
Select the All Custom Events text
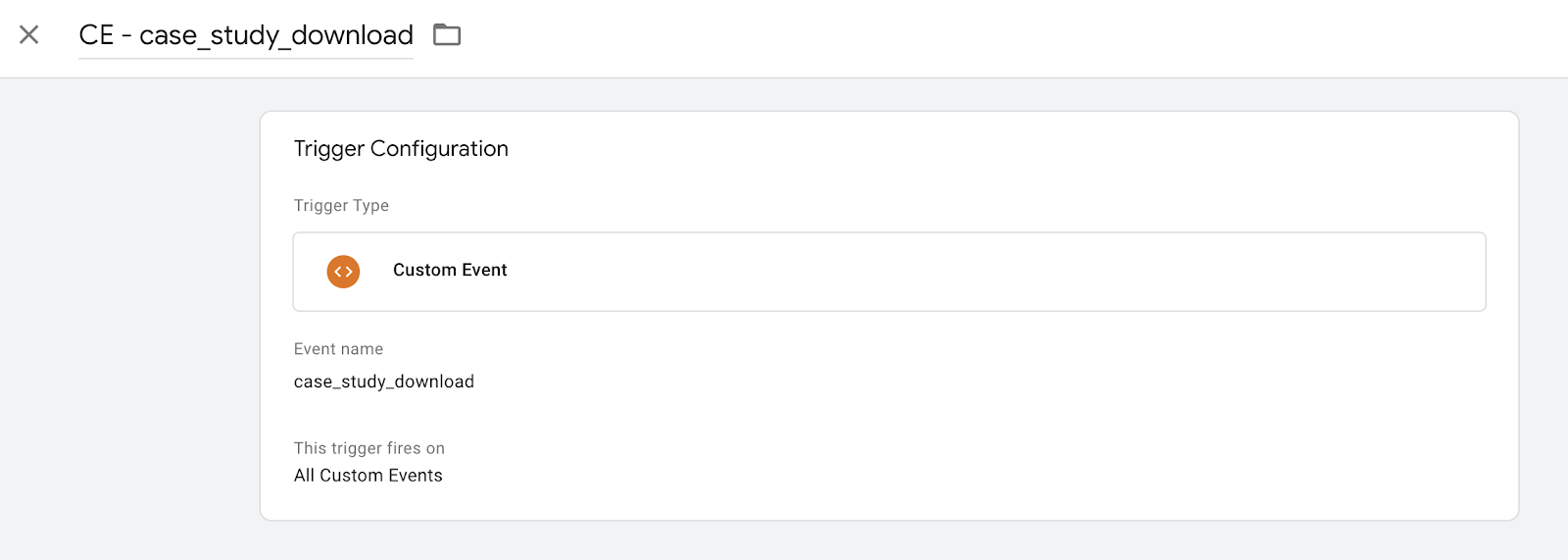[368, 476]
